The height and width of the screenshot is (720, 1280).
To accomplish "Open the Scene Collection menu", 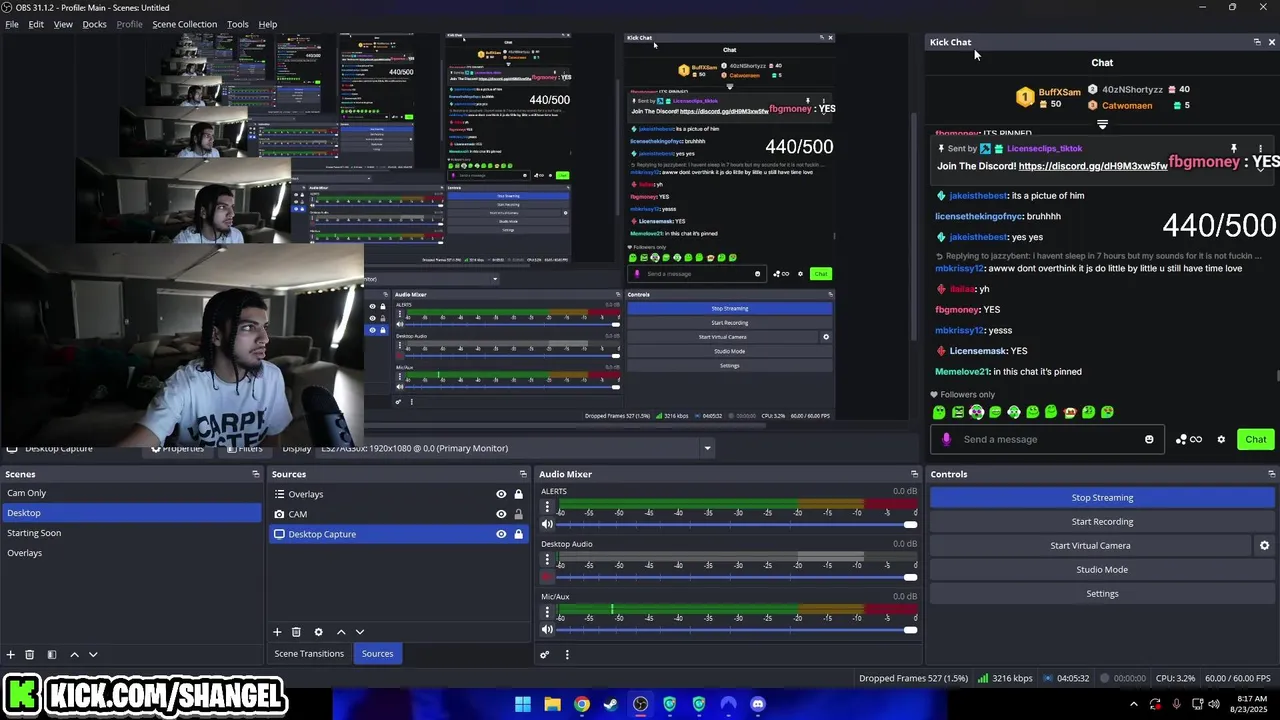I will [x=184, y=24].
